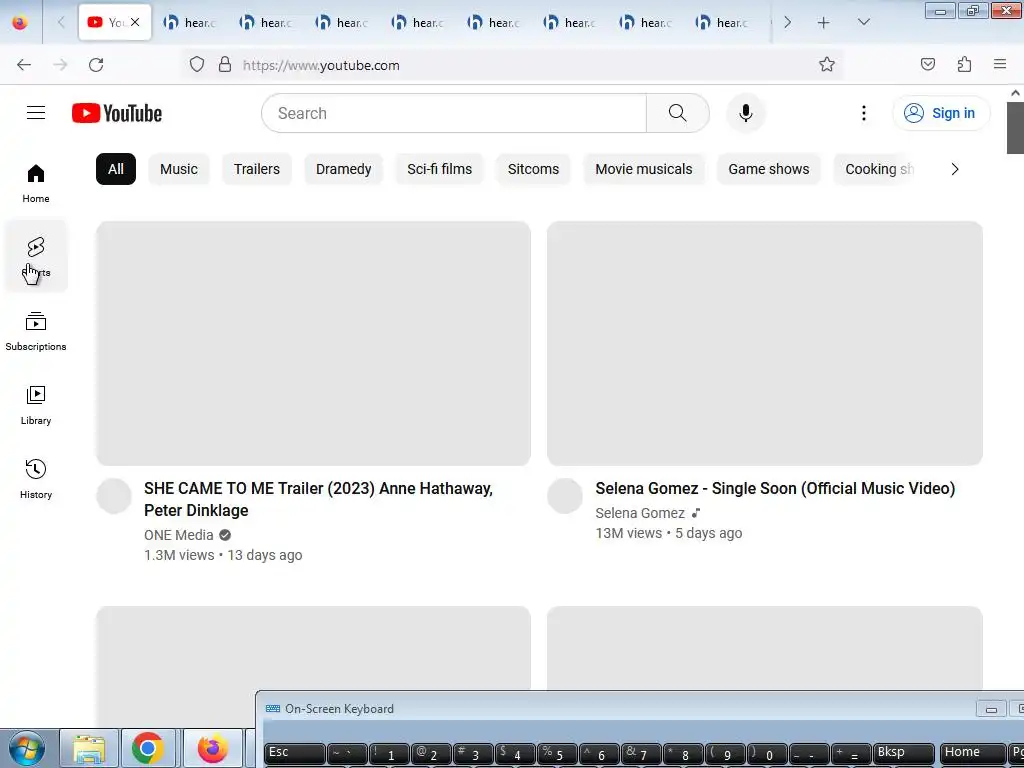The image size is (1024, 768).
Task: Click Esc on On-Screen Keyboard
Action: click(294, 753)
